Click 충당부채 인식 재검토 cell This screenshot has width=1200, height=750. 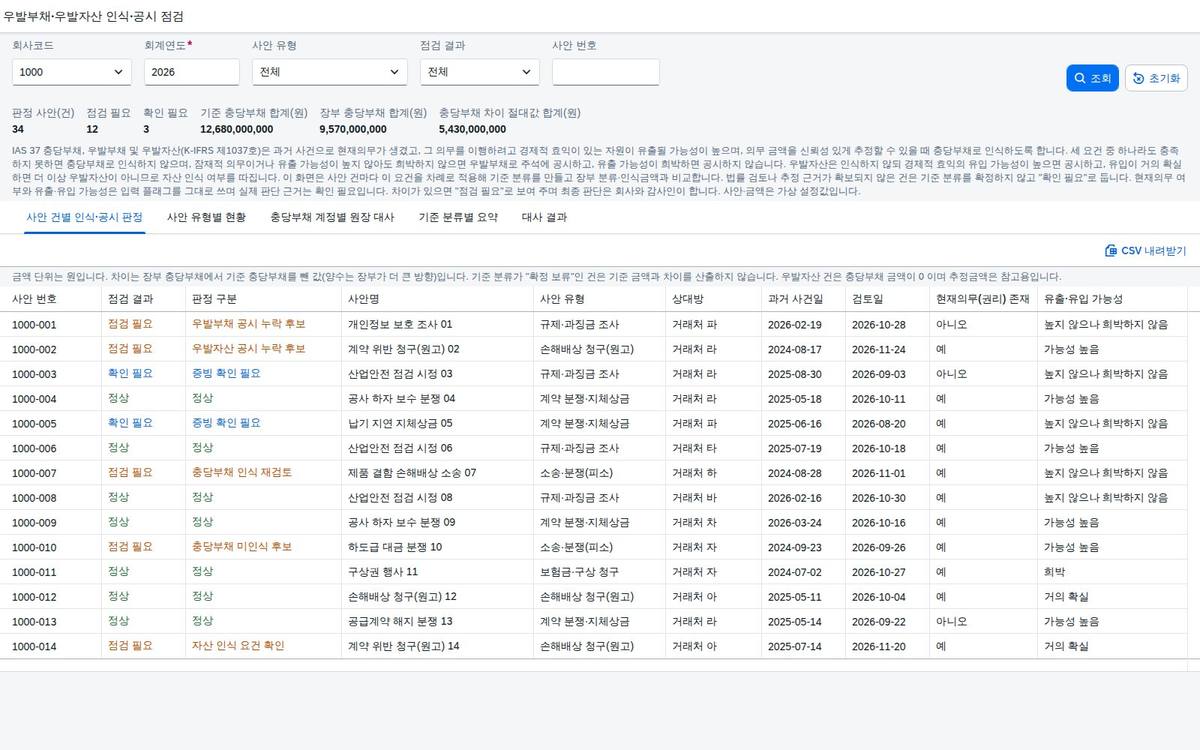[241, 473]
